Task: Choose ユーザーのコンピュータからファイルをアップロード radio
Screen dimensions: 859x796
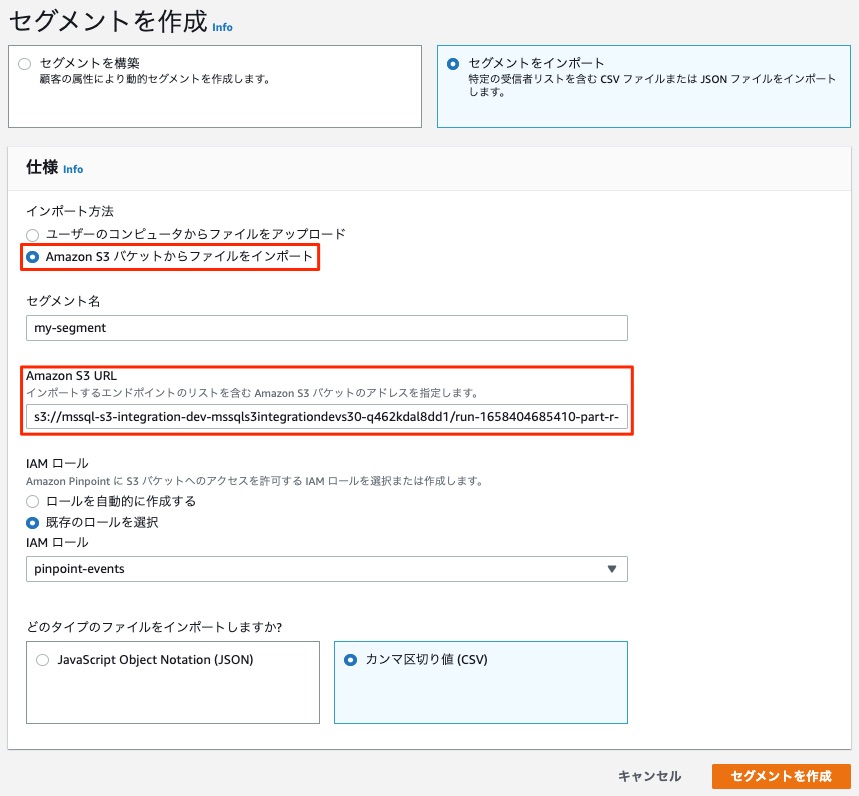Action: 33,235
